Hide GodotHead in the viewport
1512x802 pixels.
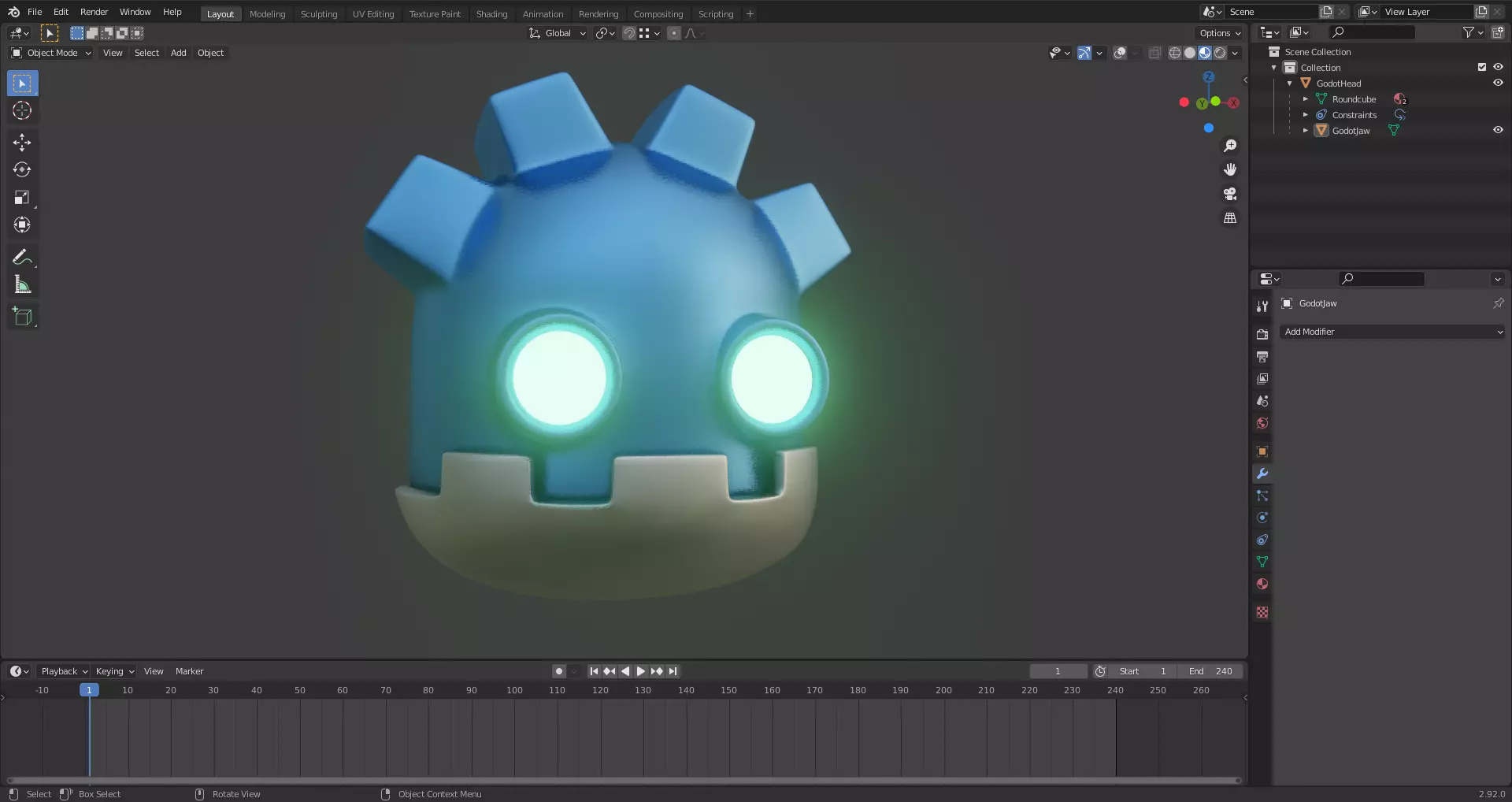[1498, 83]
